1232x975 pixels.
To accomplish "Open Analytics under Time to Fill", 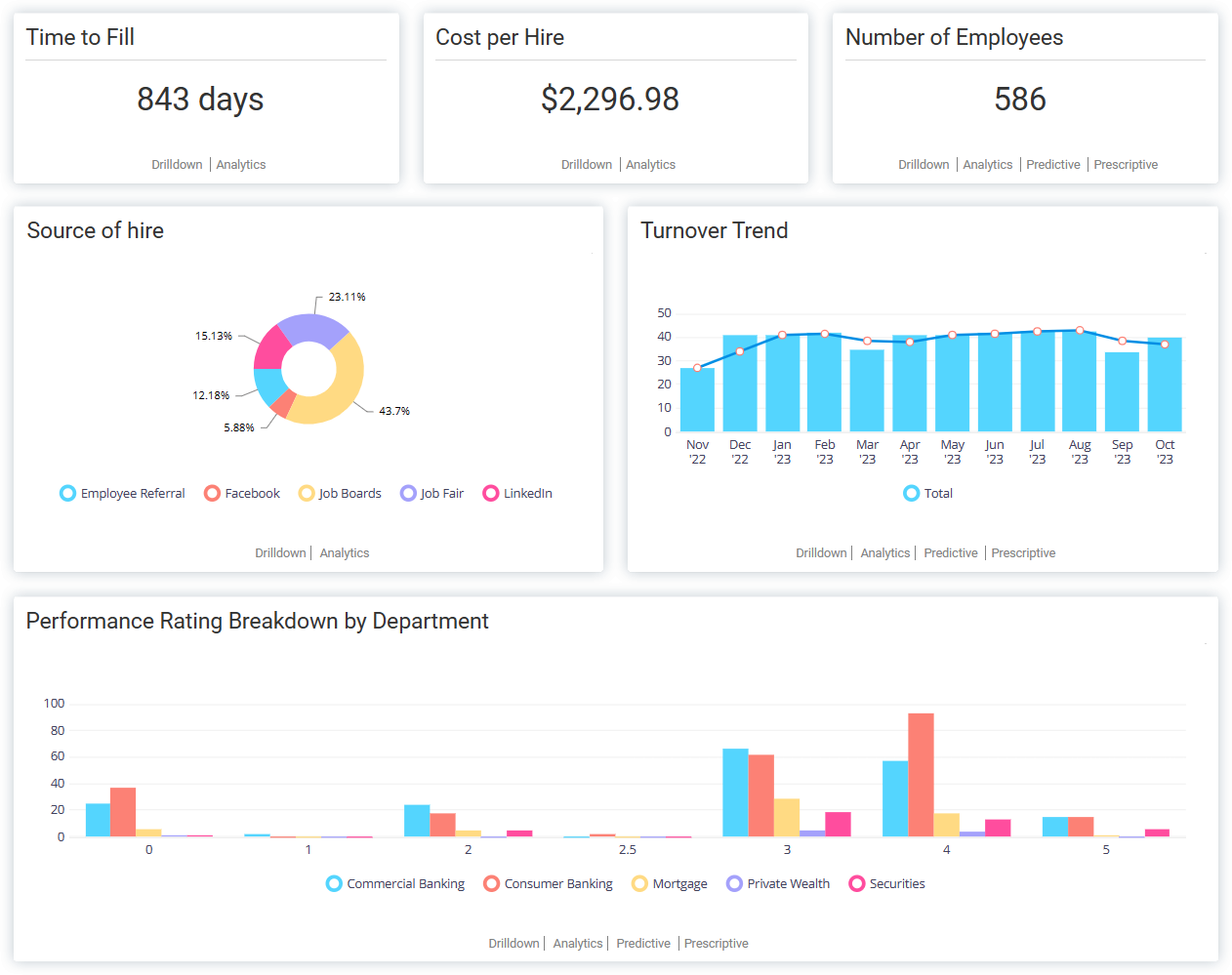I will (x=241, y=165).
